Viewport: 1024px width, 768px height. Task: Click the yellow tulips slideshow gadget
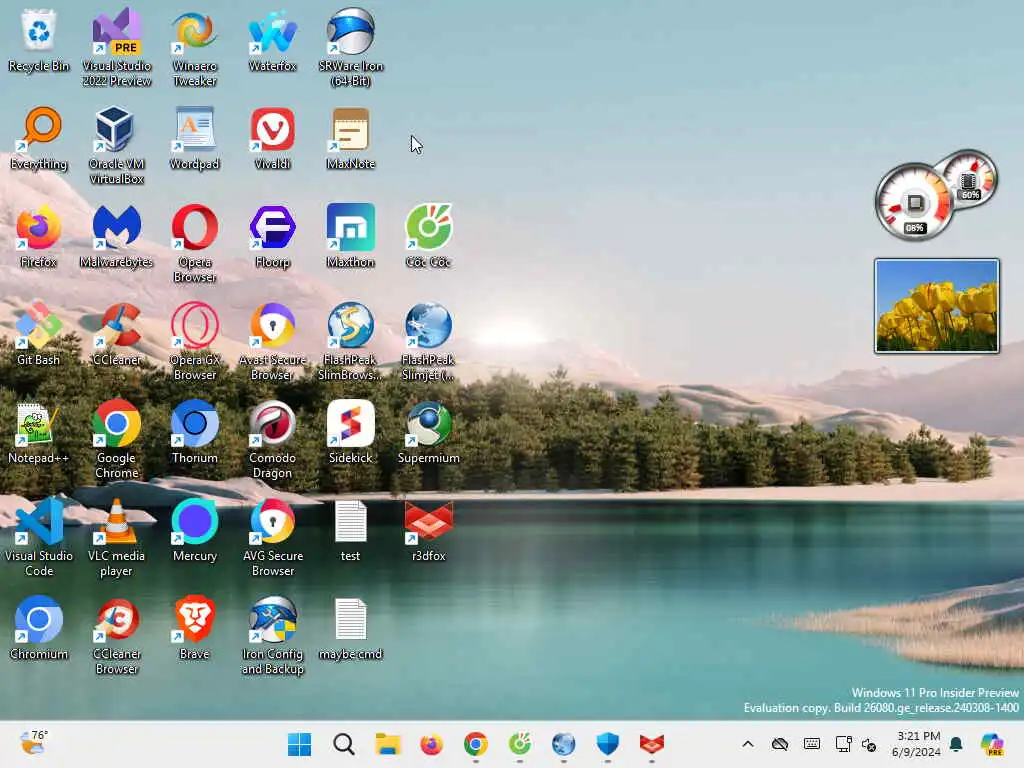pos(936,306)
